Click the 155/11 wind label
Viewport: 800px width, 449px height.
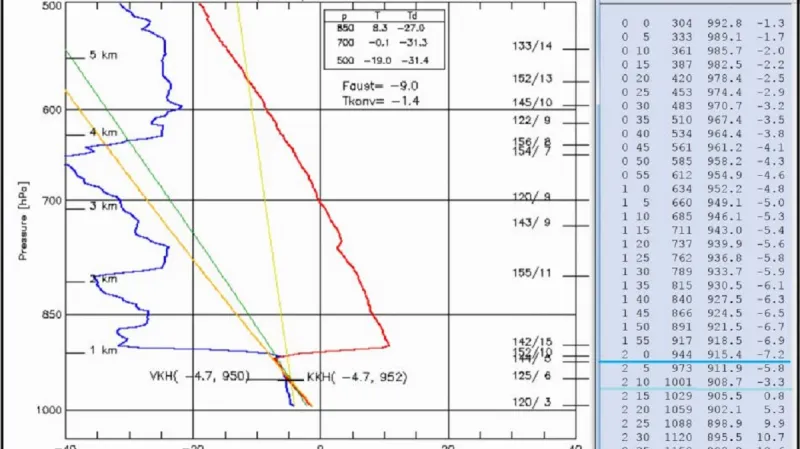pos(531,273)
